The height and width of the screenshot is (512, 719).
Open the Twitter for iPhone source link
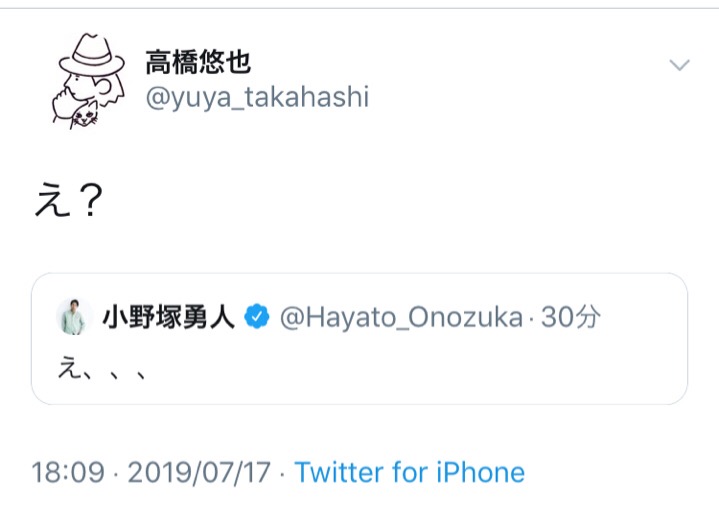point(409,472)
